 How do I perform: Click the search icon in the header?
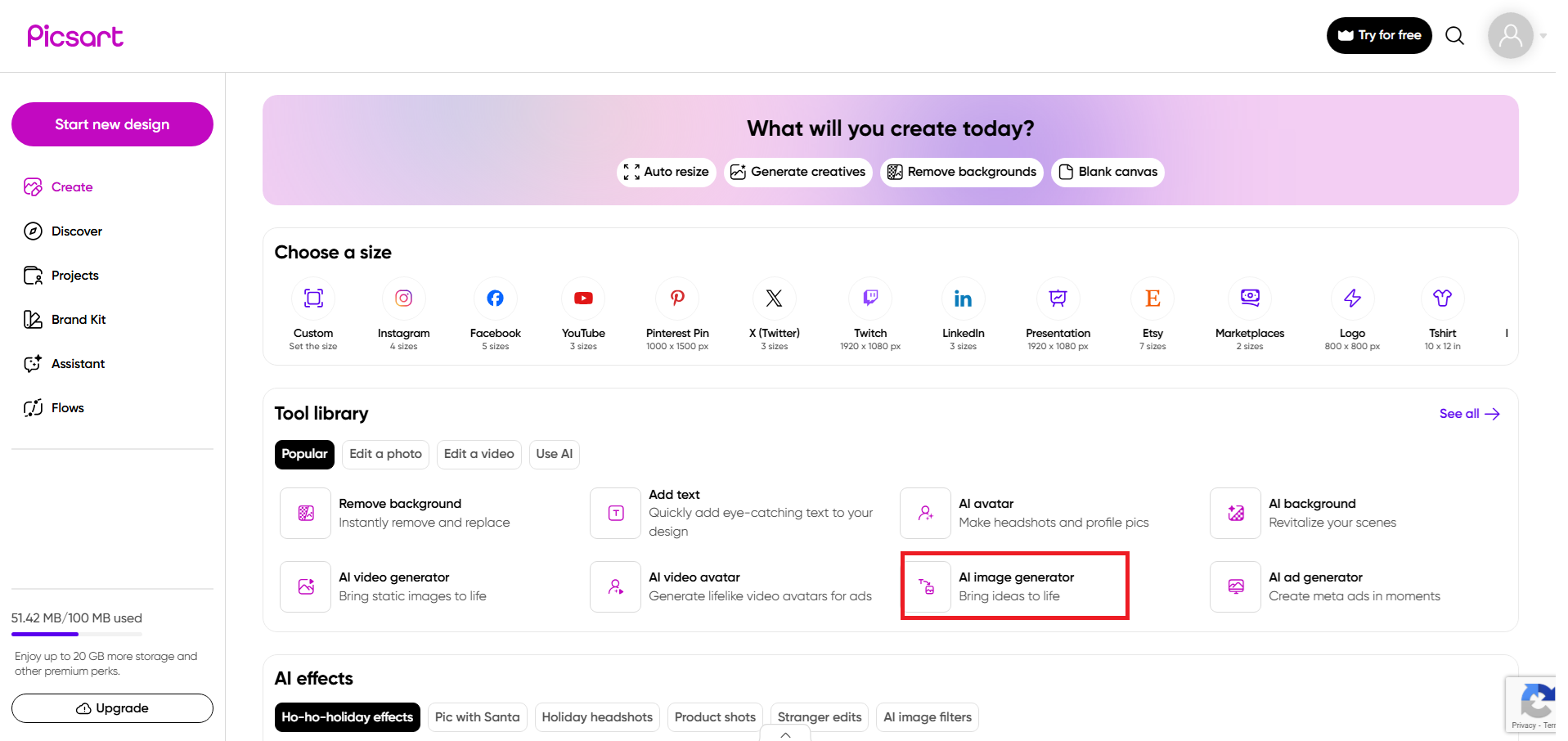pyautogui.click(x=1454, y=35)
